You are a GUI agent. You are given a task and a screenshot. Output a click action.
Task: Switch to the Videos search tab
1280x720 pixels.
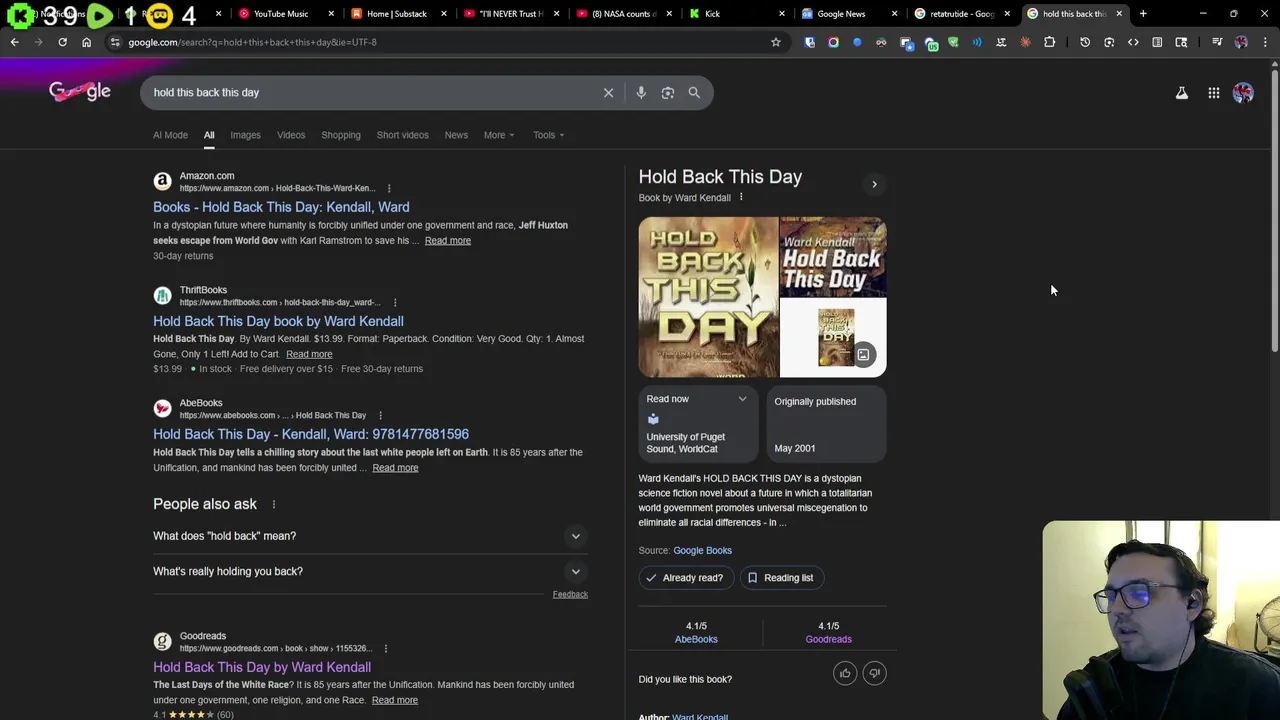[x=291, y=135]
